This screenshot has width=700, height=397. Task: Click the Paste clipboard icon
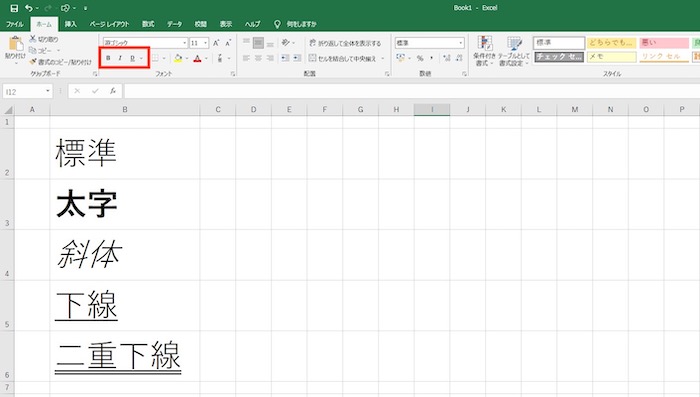point(16,44)
